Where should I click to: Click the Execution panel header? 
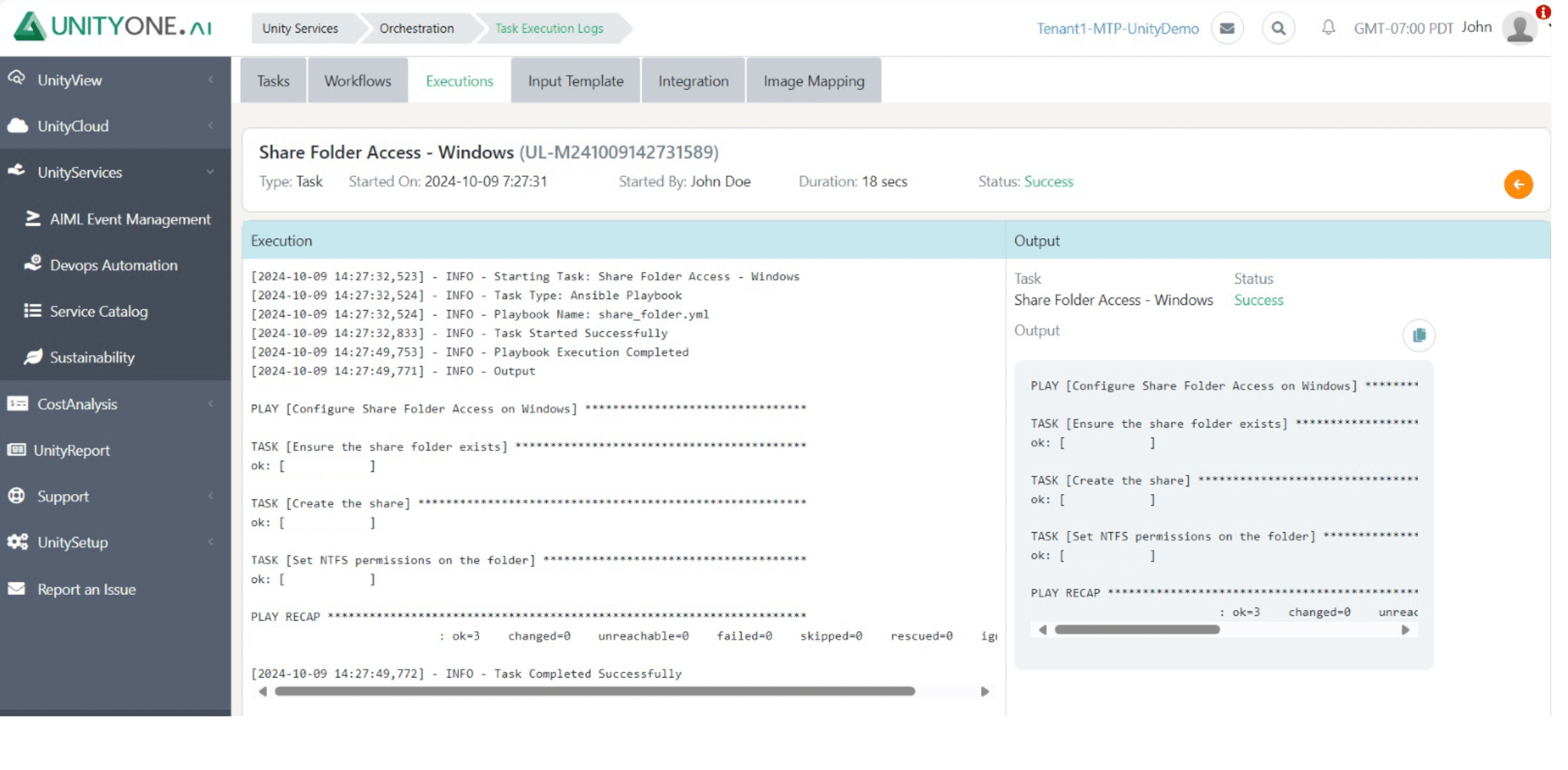pos(623,240)
